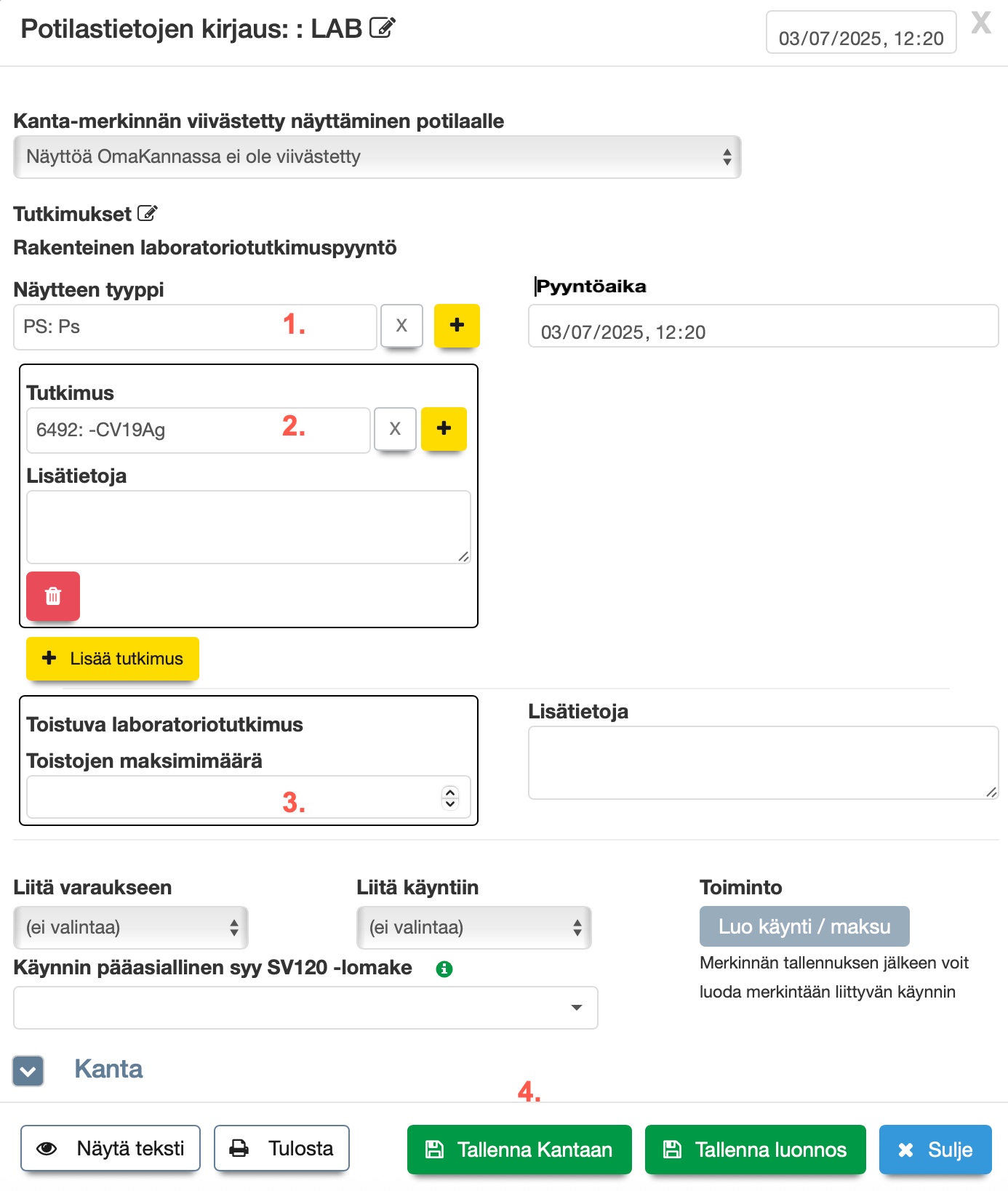Open the Käynnin pääasiallinen syy dropdown

click(305, 1007)
